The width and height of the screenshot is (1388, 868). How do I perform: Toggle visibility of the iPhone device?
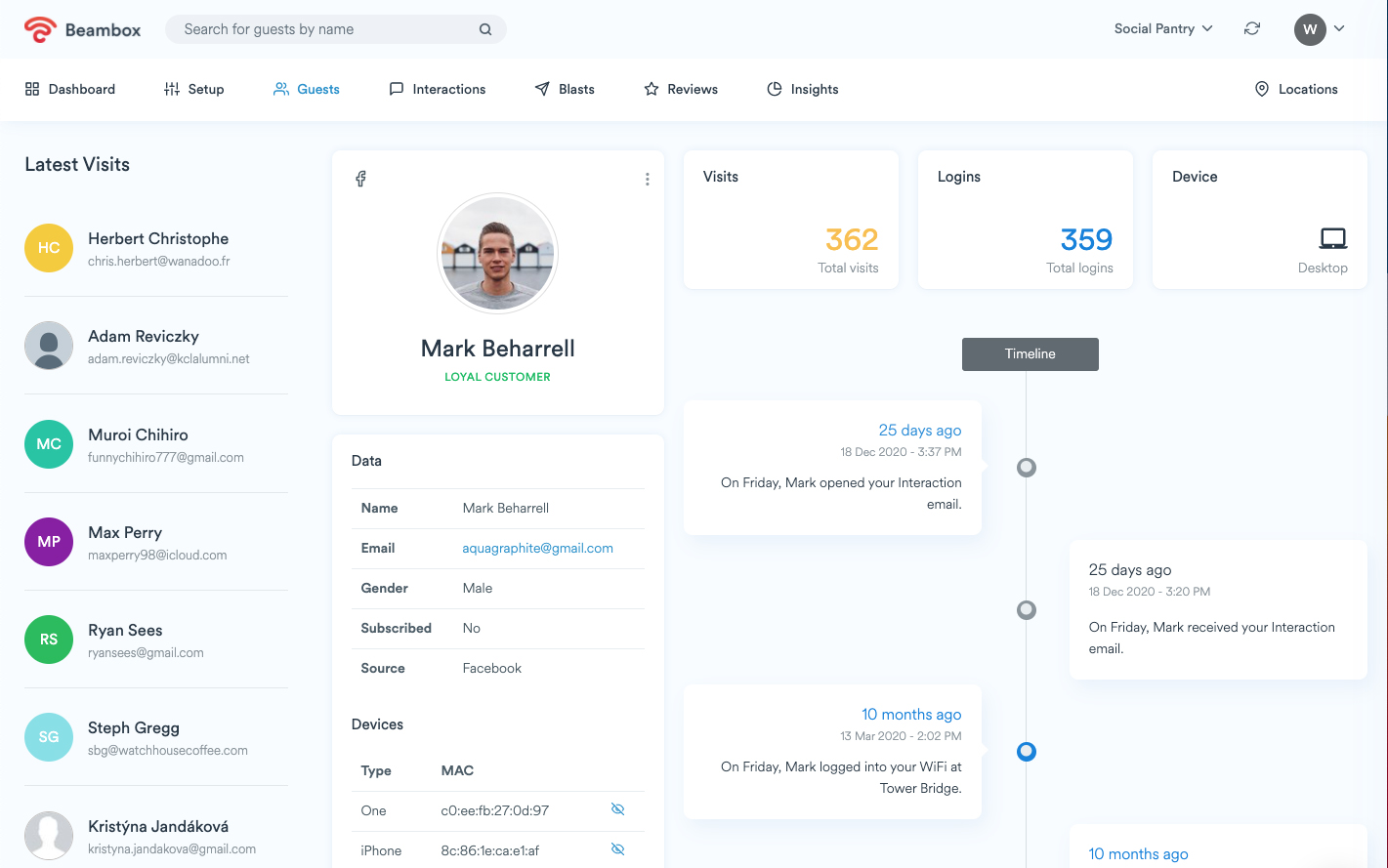617,849
